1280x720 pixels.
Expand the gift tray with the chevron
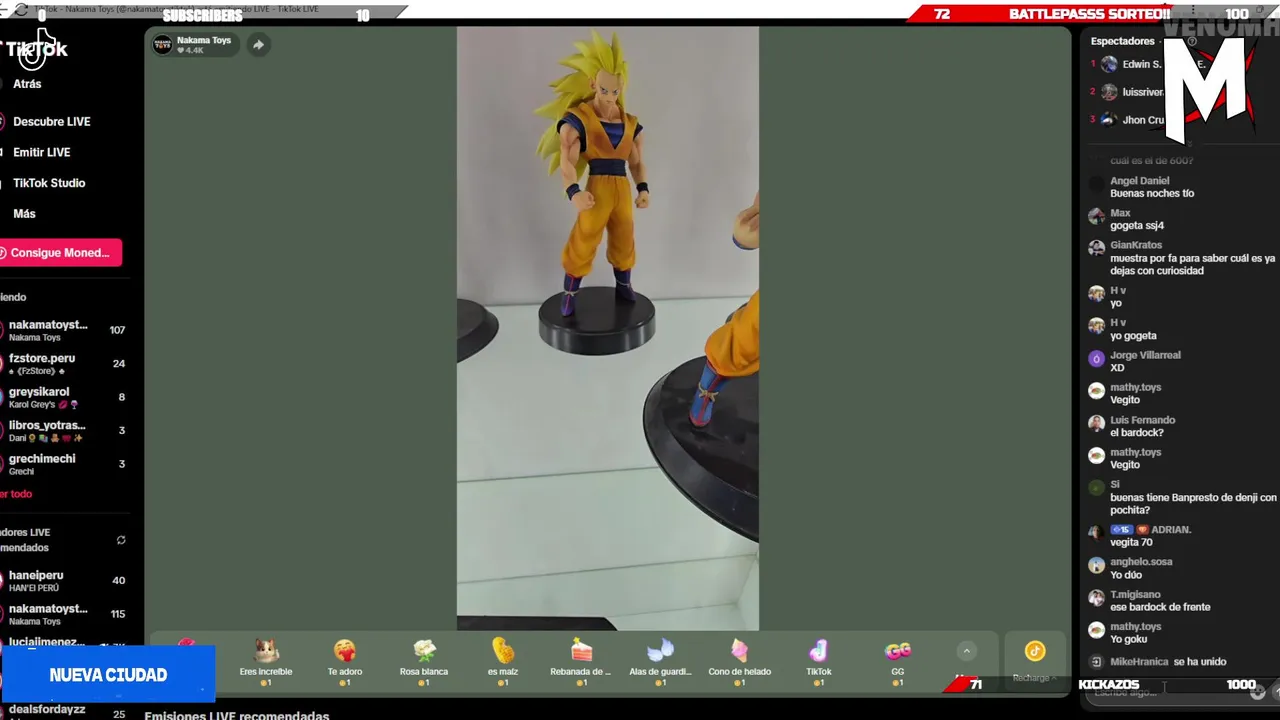tap(966, 651)
